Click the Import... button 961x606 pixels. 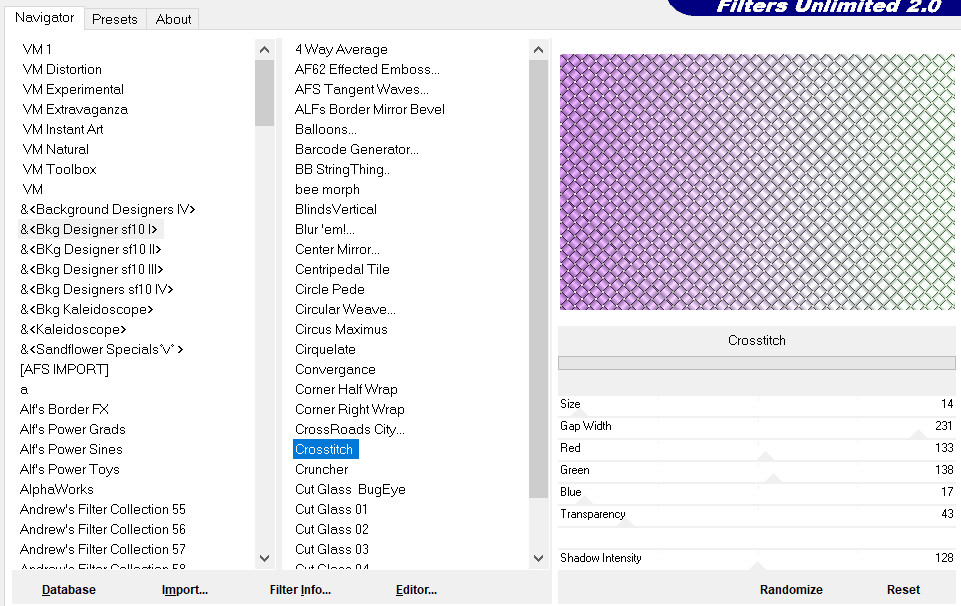[x=185, y=590]
